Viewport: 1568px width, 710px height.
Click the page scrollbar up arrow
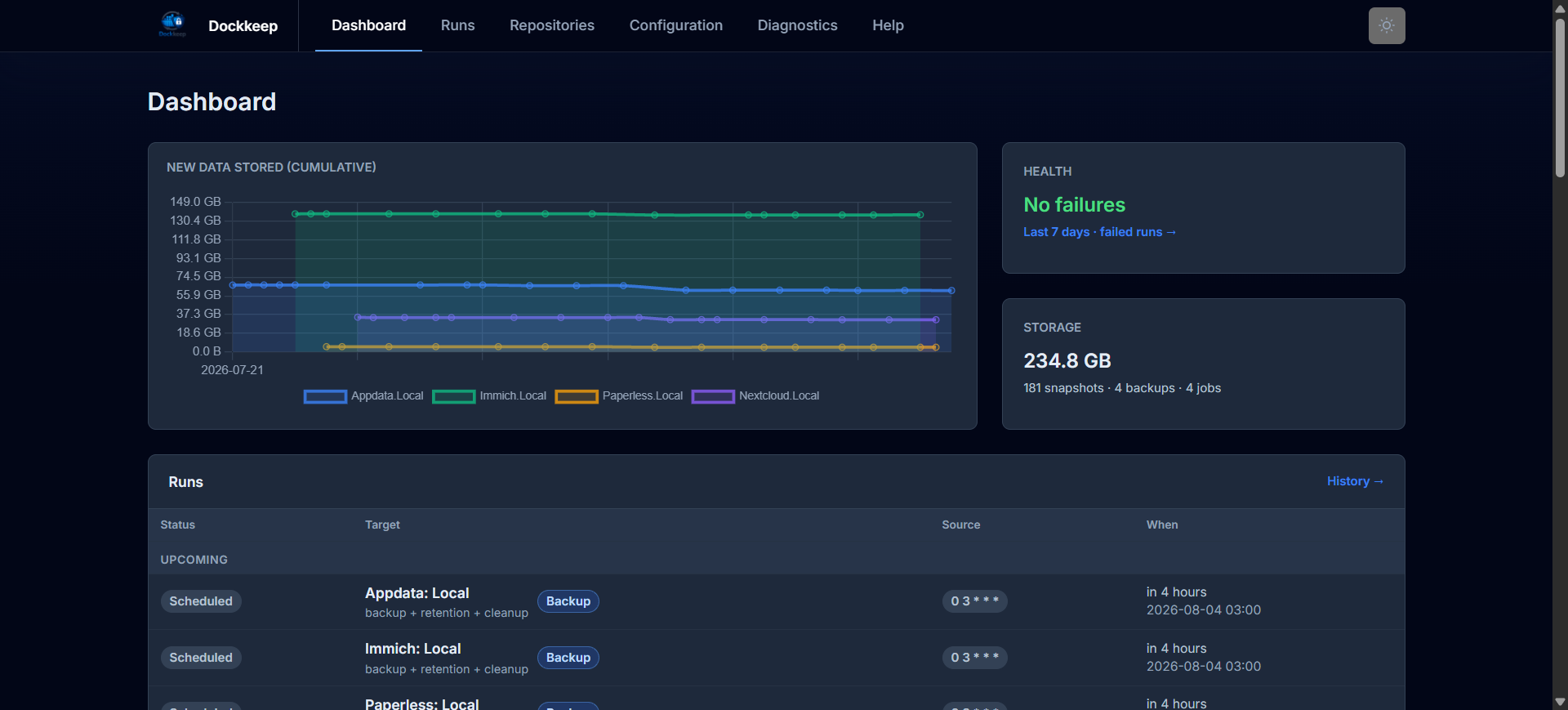pyautogui.click(x=1560, y=7)
